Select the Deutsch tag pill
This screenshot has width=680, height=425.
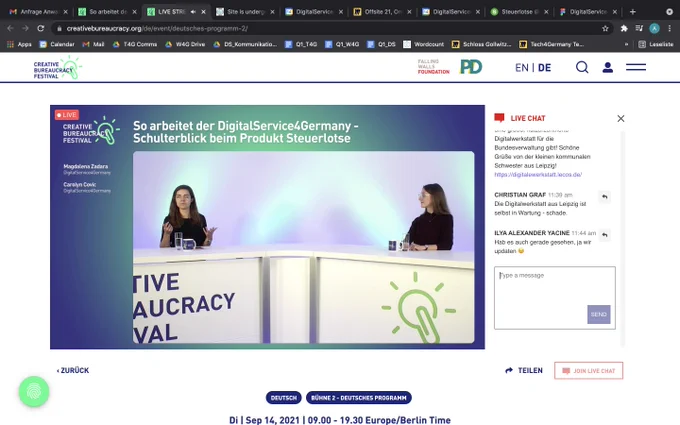(284, 398)
